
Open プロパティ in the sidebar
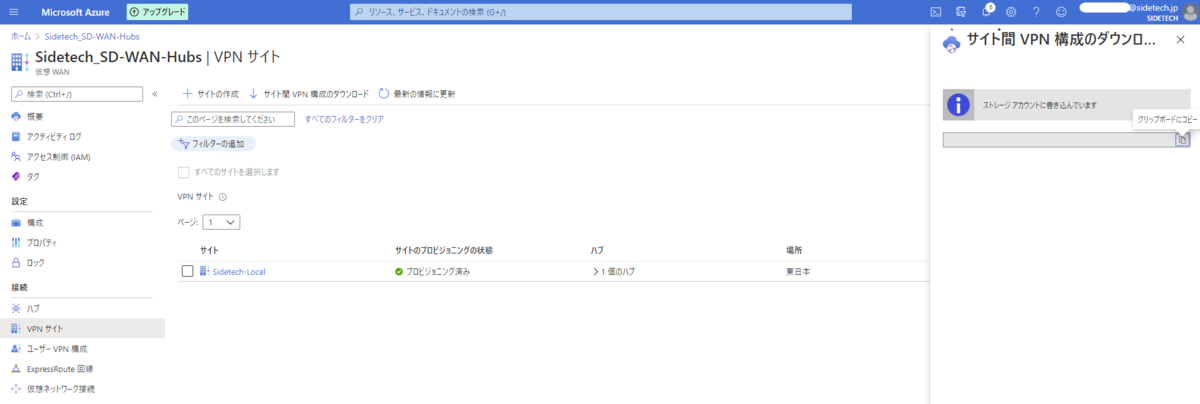tap(41, 242)
